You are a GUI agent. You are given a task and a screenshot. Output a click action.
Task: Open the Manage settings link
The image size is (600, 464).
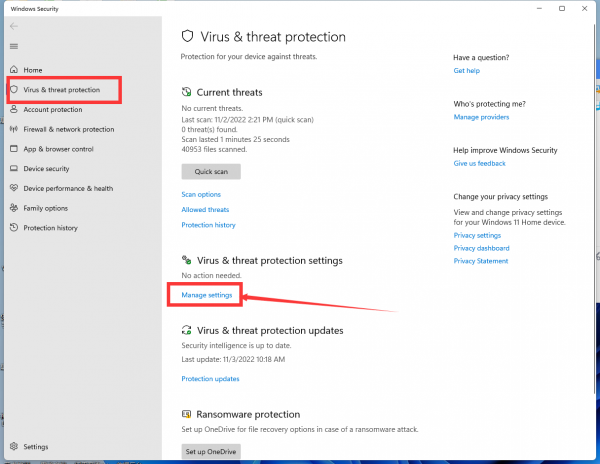pyautogui.click(x=207, y=295)
